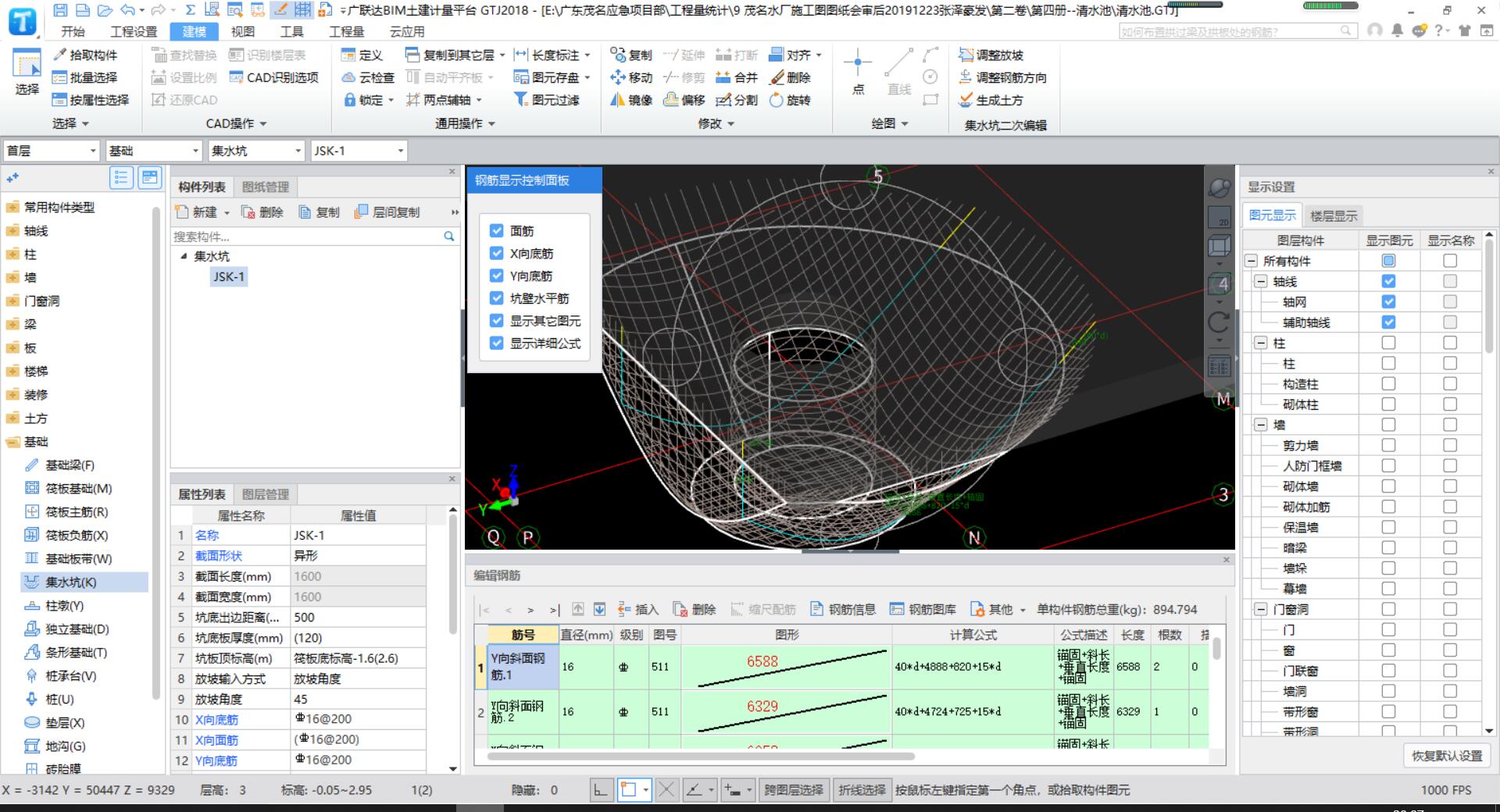The width and height of the screenshot is (1500, 812).
Task: Click 删除 in the 修改 ribbon group
Action: 791,77
